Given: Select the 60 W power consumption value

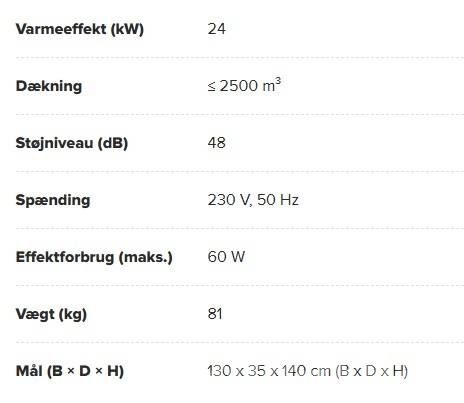Looking at the screenshot, I should point(226,257).
